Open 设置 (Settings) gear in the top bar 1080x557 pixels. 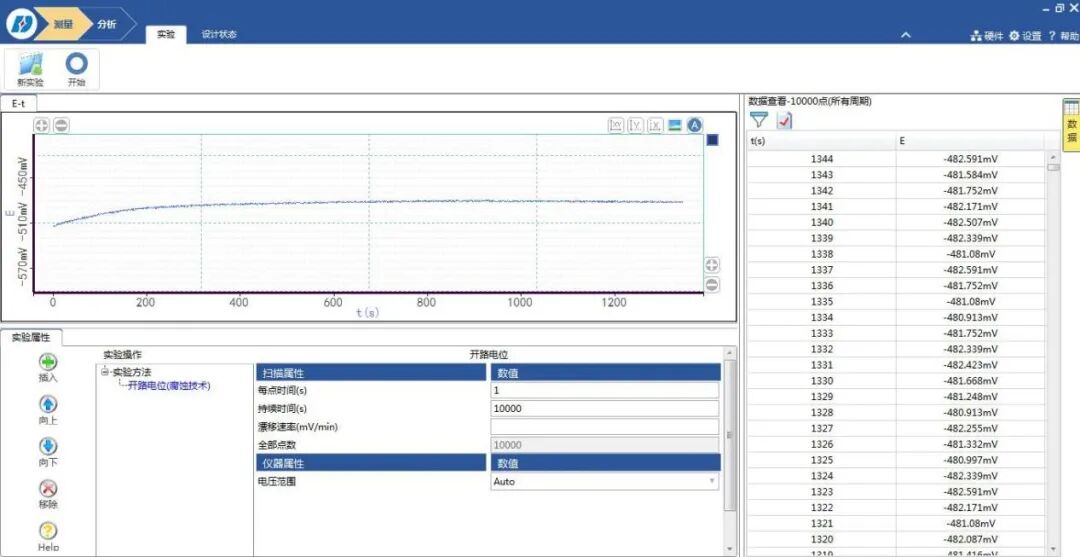click(x=1025, y=36)
